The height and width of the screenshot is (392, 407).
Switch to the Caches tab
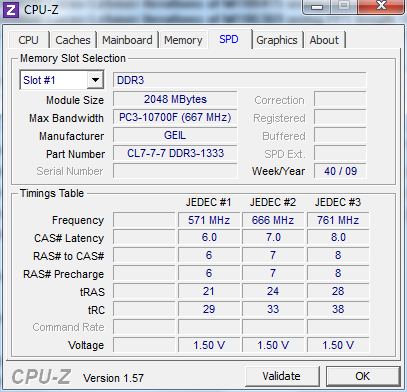click(x=73, y=40)
